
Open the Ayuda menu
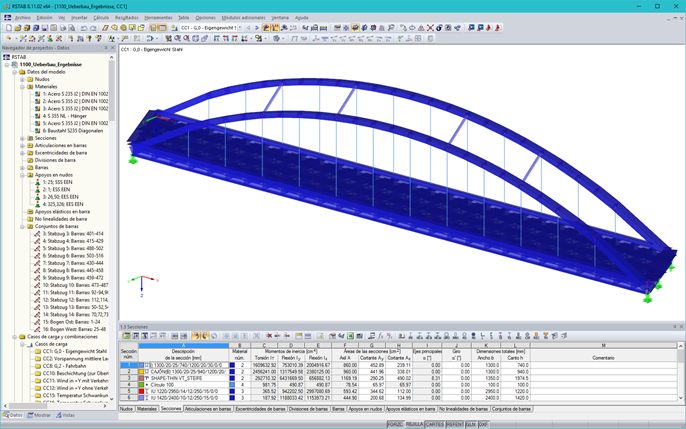tap(301, 17)
